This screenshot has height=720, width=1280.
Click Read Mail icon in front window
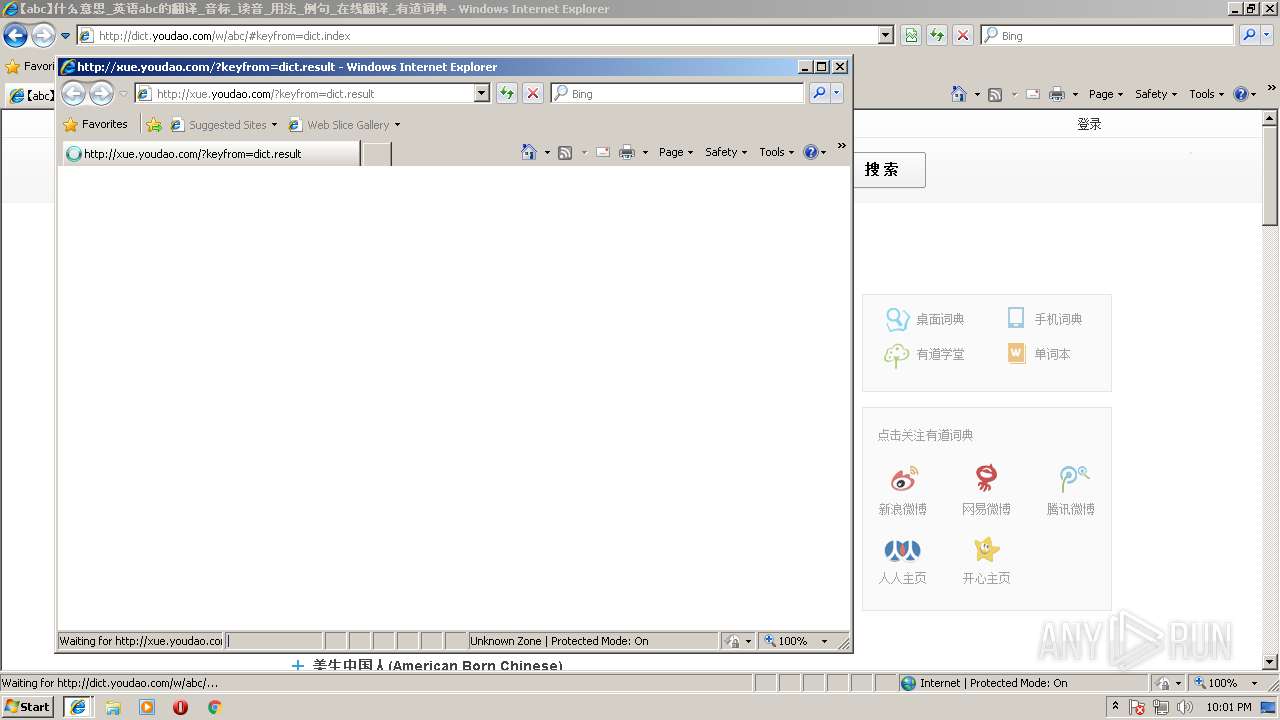tap(603, 152)
